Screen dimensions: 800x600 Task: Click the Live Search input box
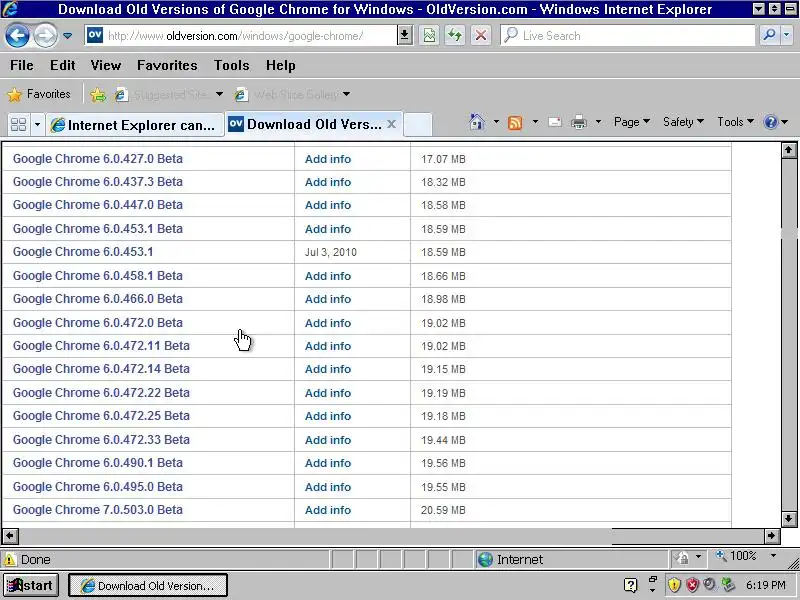click(x=628, y=36)
